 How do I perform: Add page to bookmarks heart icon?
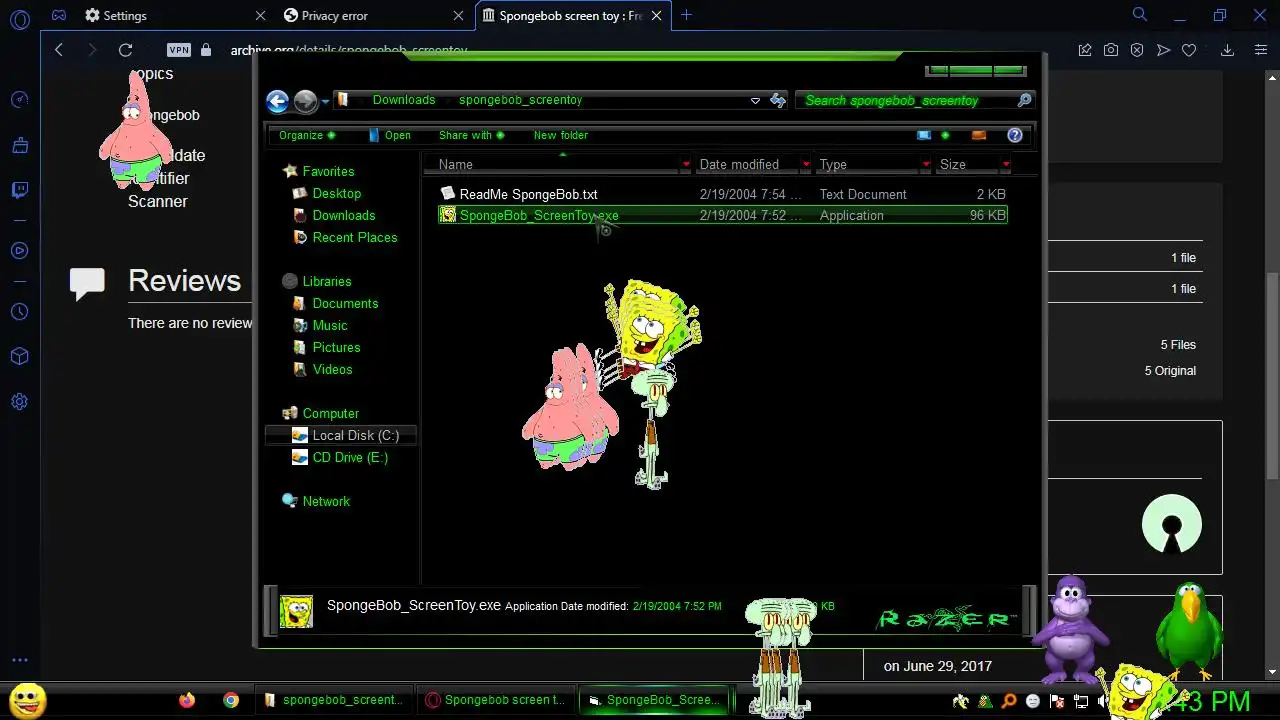(x=1189, y=50)
